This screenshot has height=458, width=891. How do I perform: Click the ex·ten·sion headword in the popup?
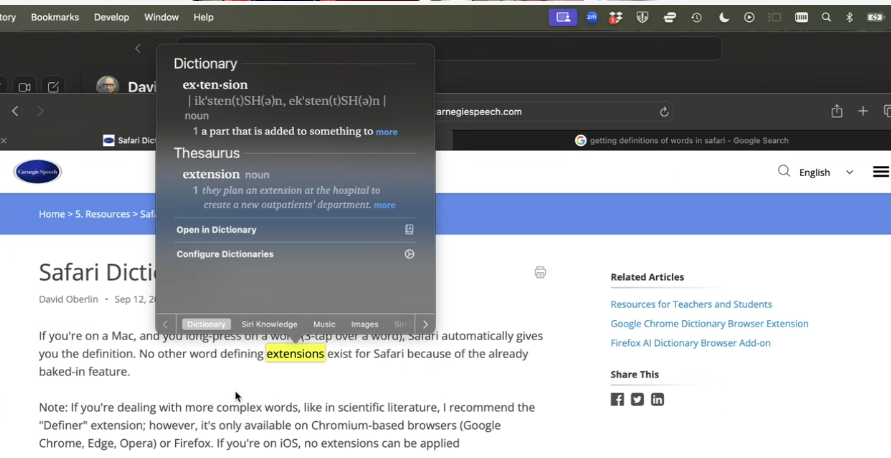coord(215,85)
